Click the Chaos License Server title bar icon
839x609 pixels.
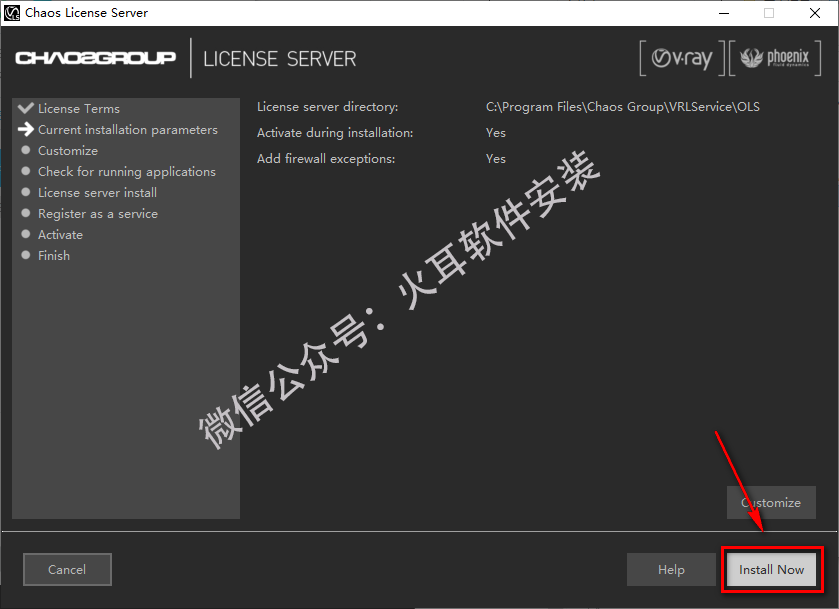[x=11, y=13]
